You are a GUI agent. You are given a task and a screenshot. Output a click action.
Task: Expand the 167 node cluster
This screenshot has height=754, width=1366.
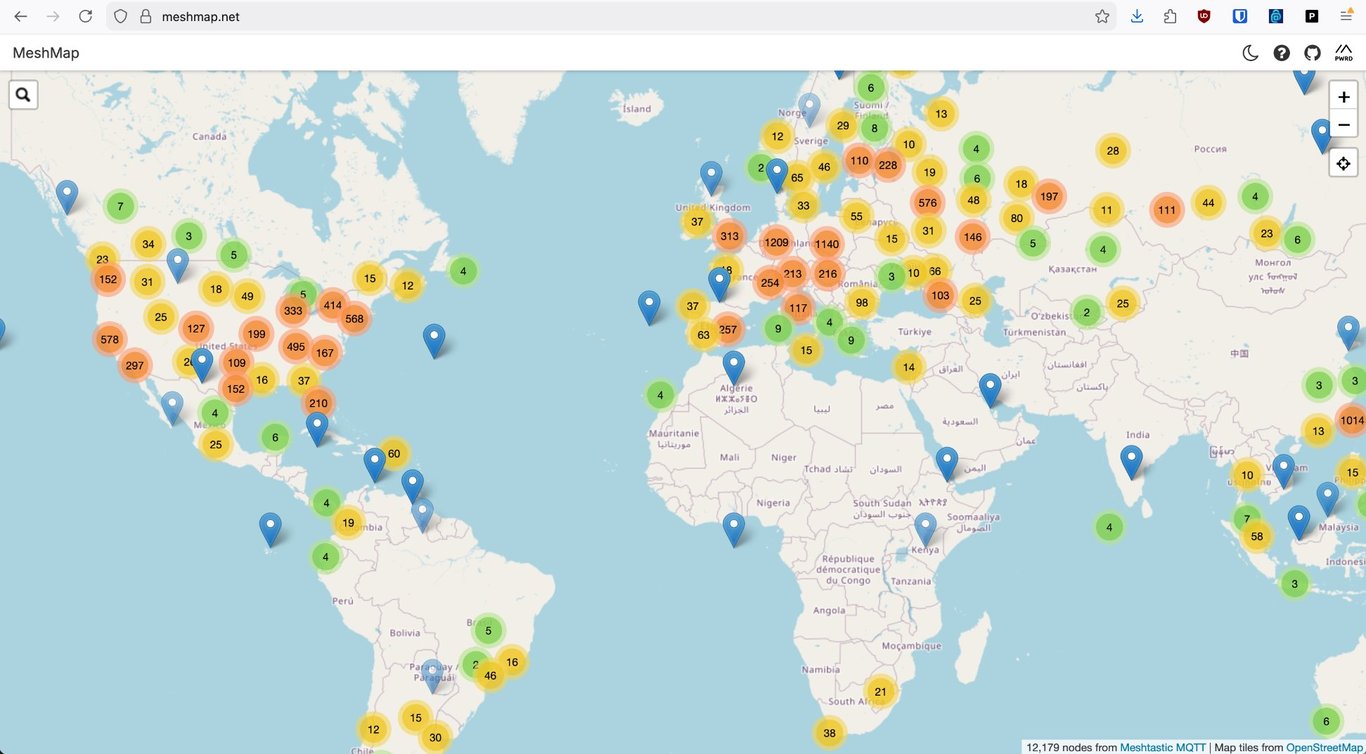(324, 352)
